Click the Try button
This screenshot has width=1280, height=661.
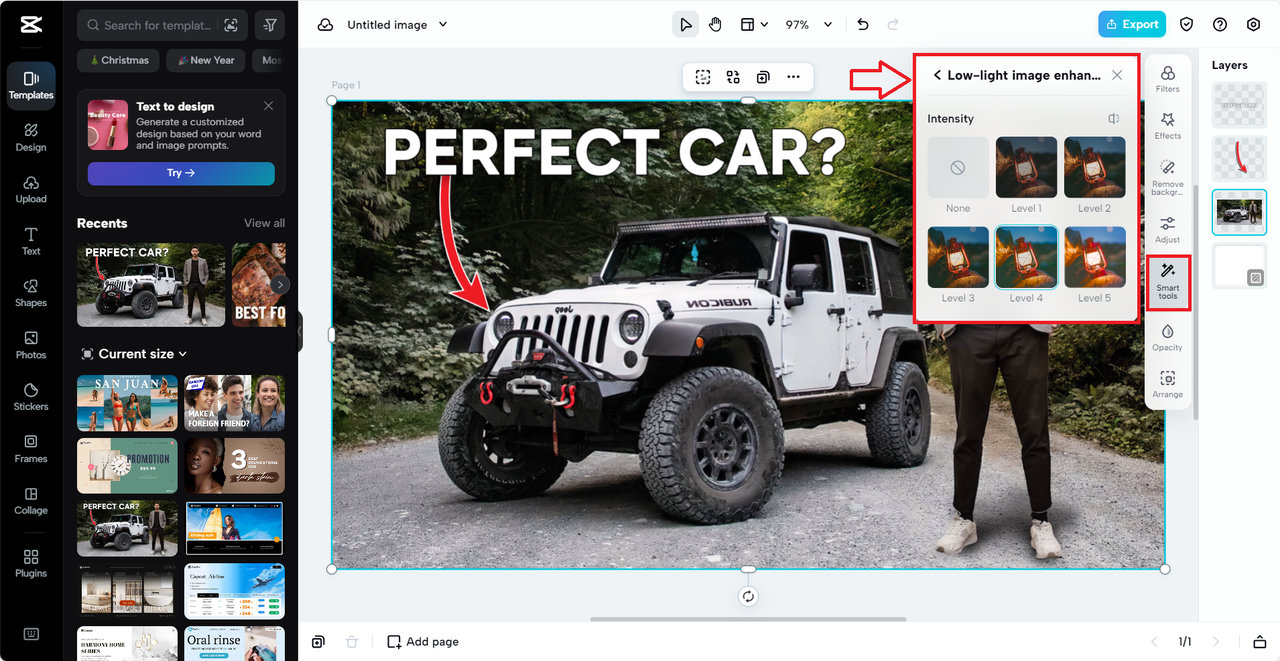(x=181, y=173)
